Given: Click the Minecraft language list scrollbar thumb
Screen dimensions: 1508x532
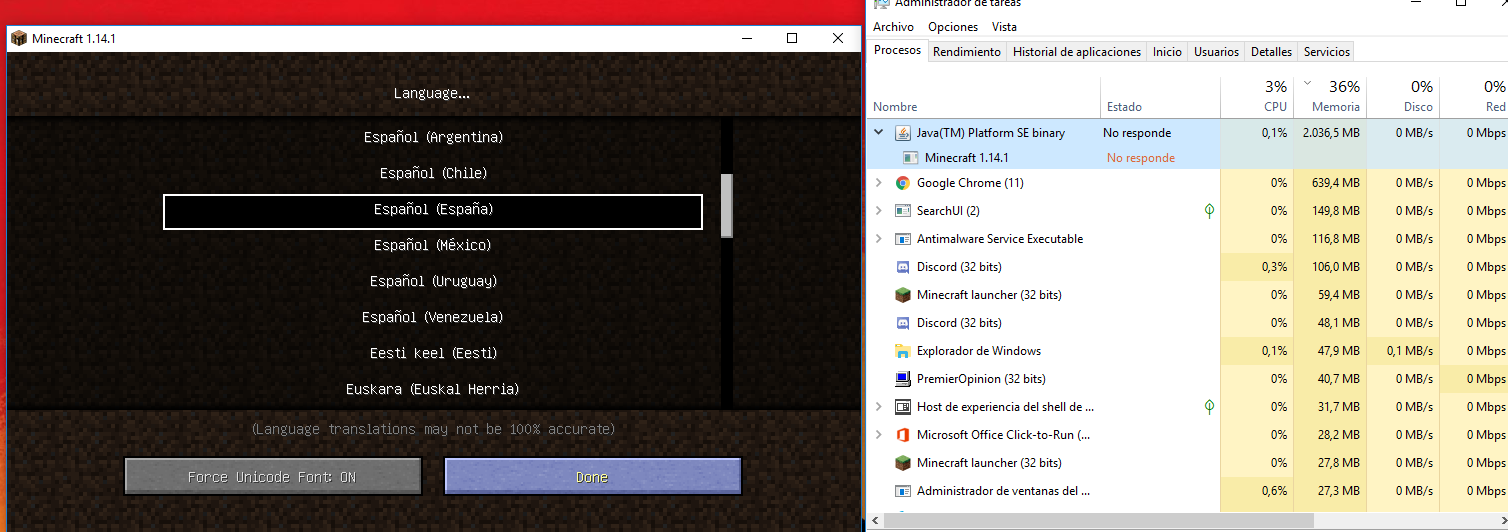Looking at the screenshot, I should [x=727, y=205].
